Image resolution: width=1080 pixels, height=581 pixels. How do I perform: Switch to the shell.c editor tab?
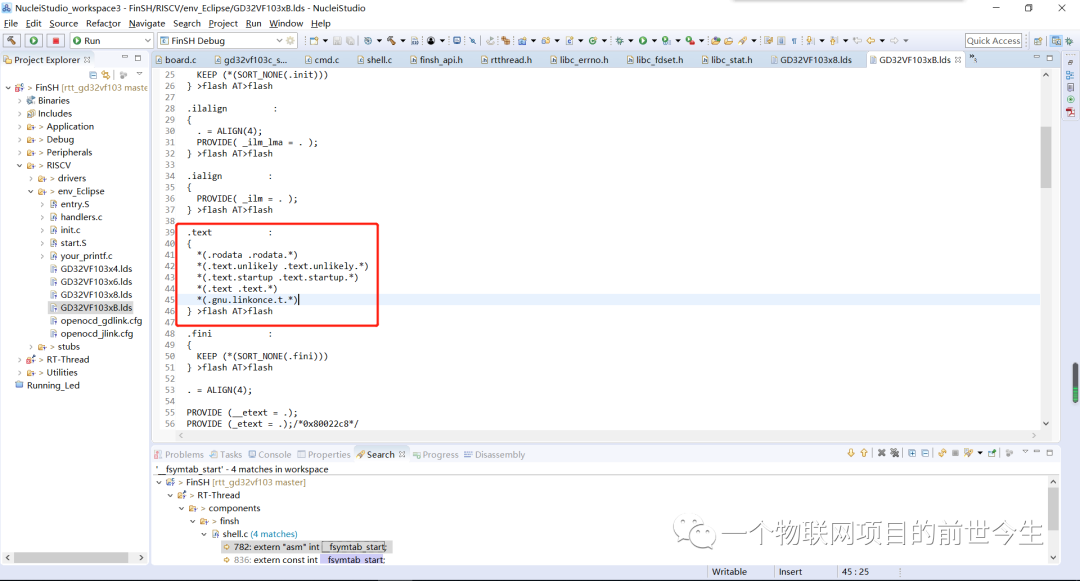click(x=379, y=60)
